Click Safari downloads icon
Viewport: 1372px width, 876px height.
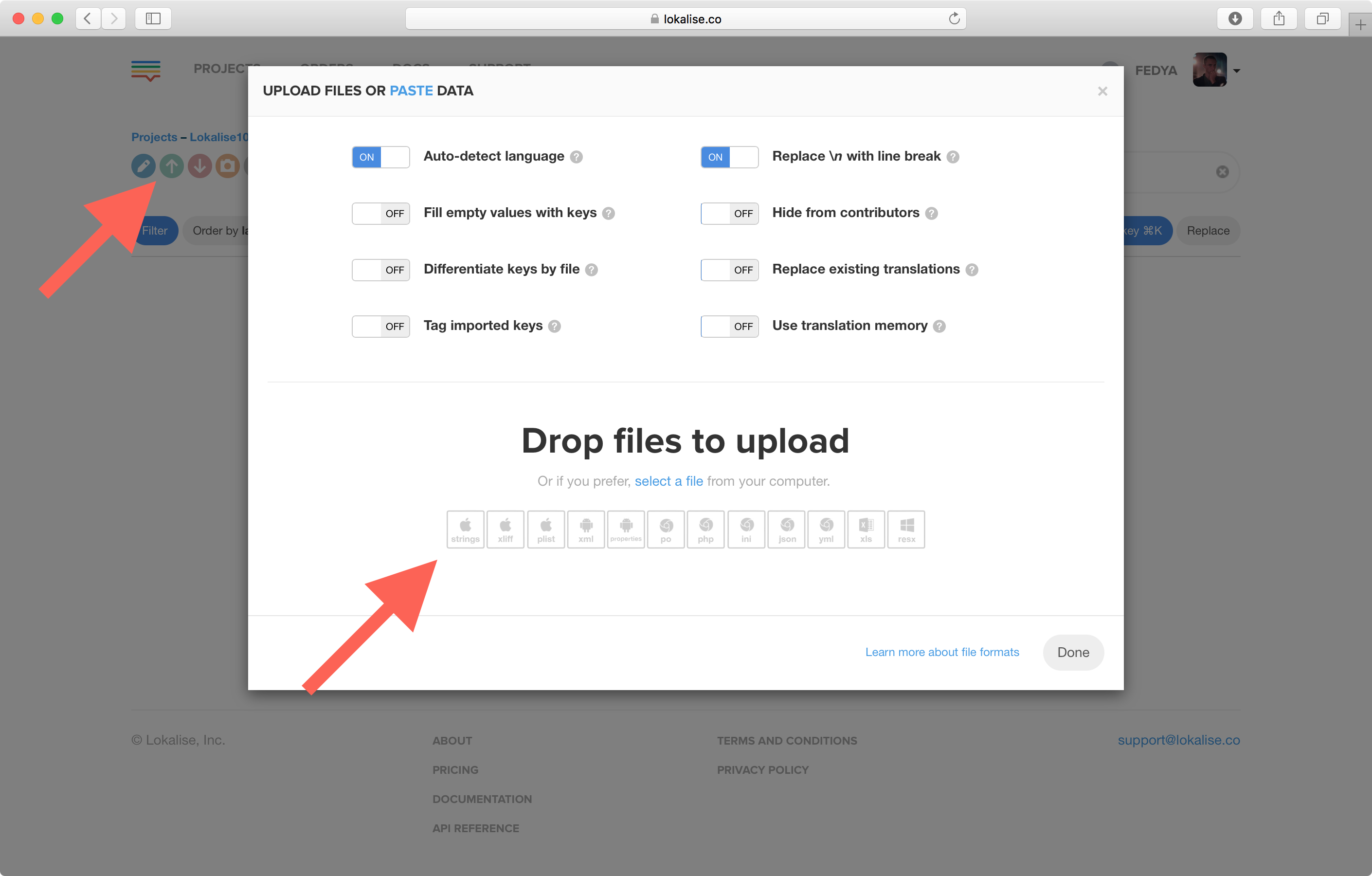click(1235, 19)
